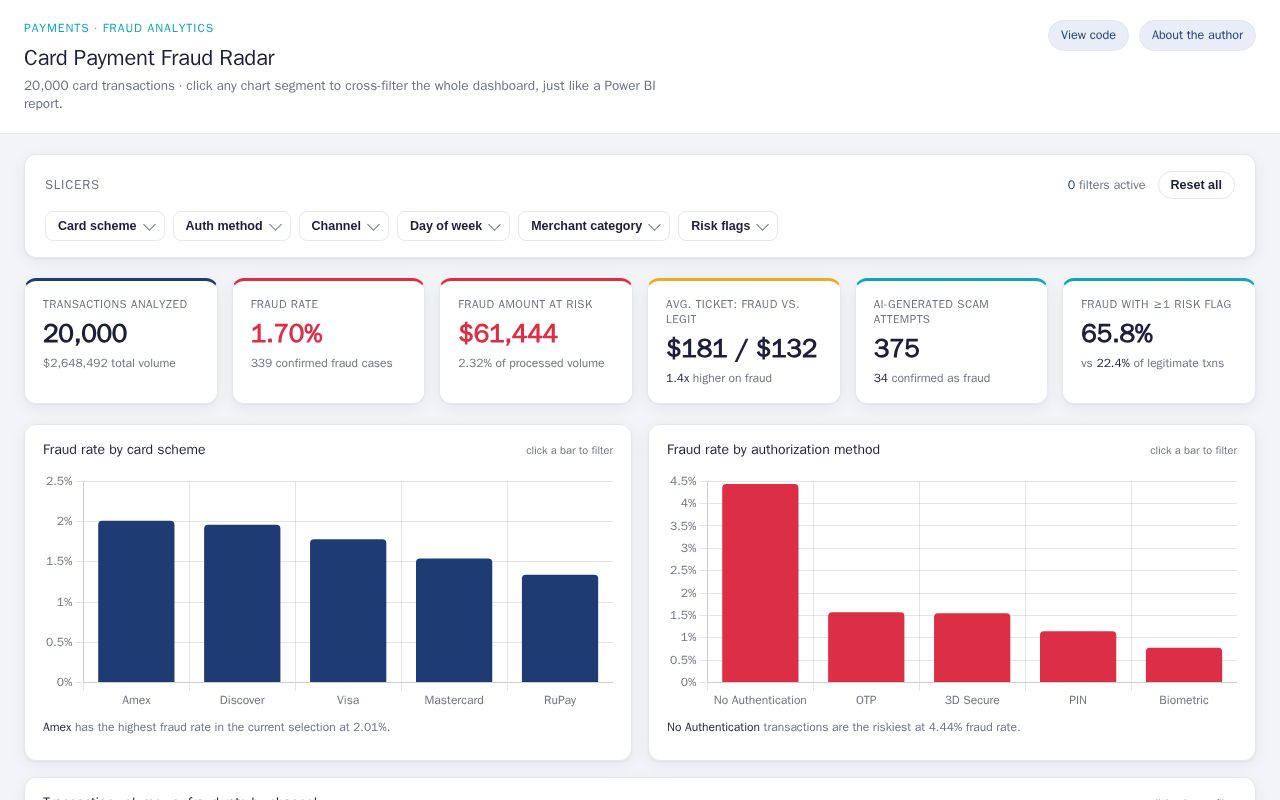This screenshot has width=1280, height=800.
Task: Click the '2.32% of processed volume' text
Action: pos(531,363)
